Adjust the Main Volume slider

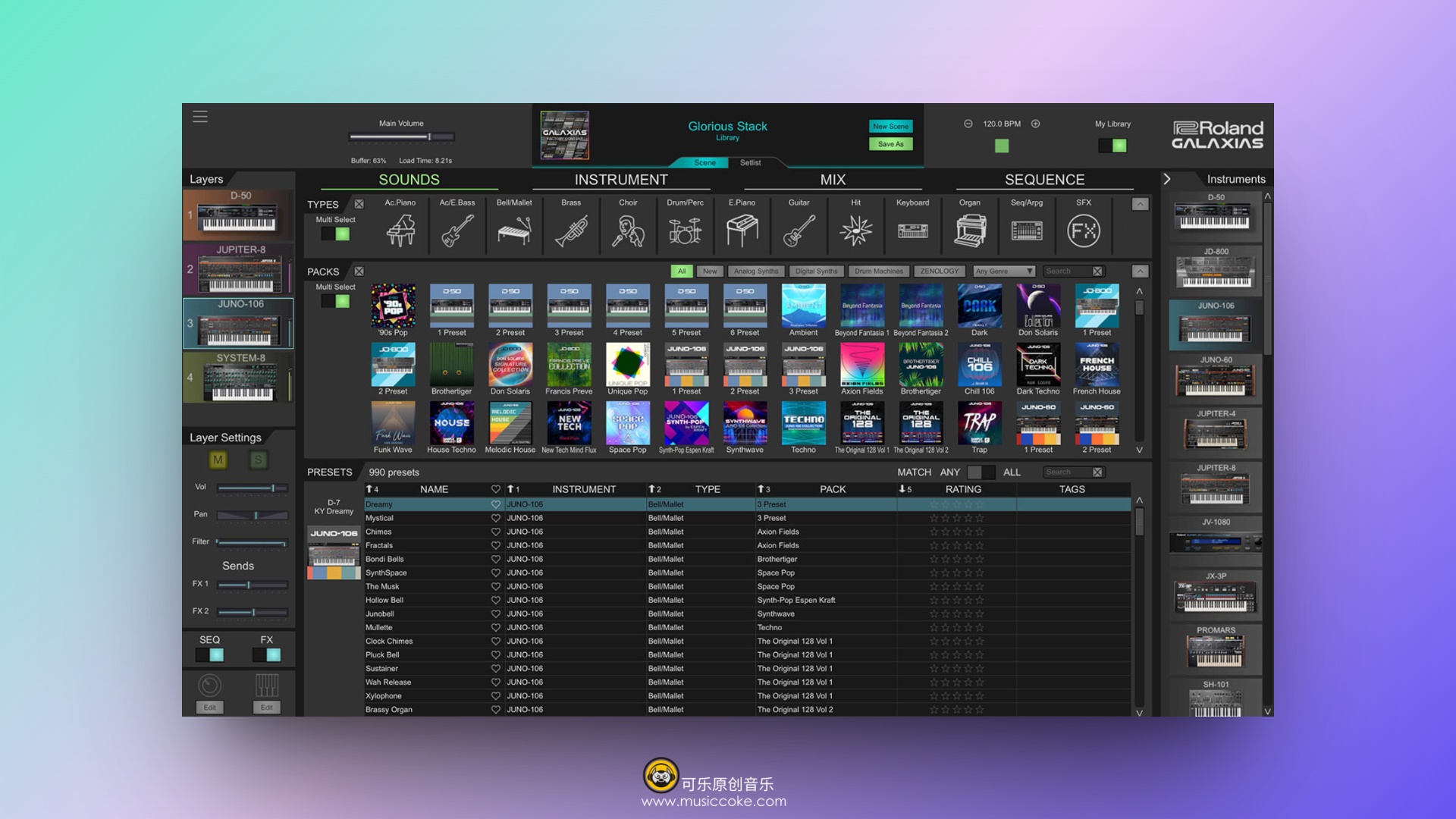tap(429, 136)
